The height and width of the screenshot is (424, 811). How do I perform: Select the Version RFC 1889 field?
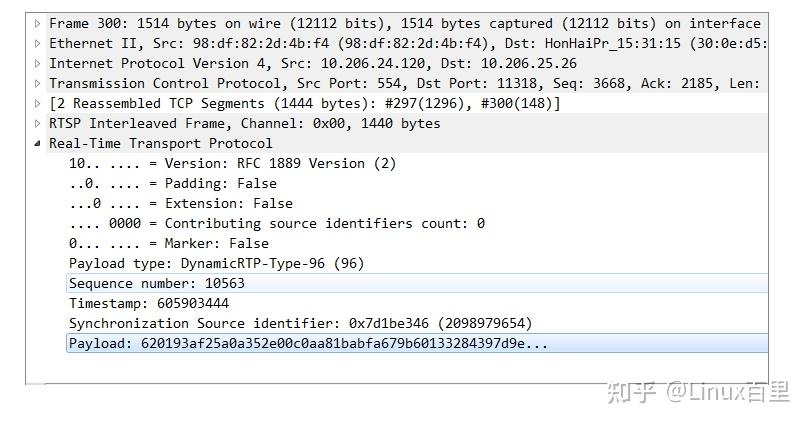232,163
